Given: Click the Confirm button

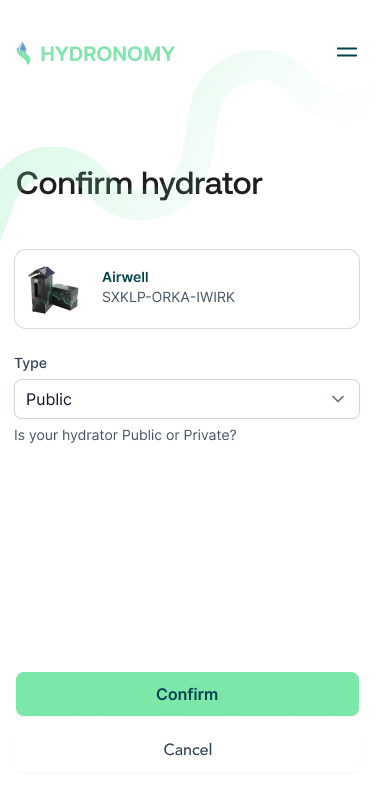Looking at the screenshot, I should tap(188, 694).
